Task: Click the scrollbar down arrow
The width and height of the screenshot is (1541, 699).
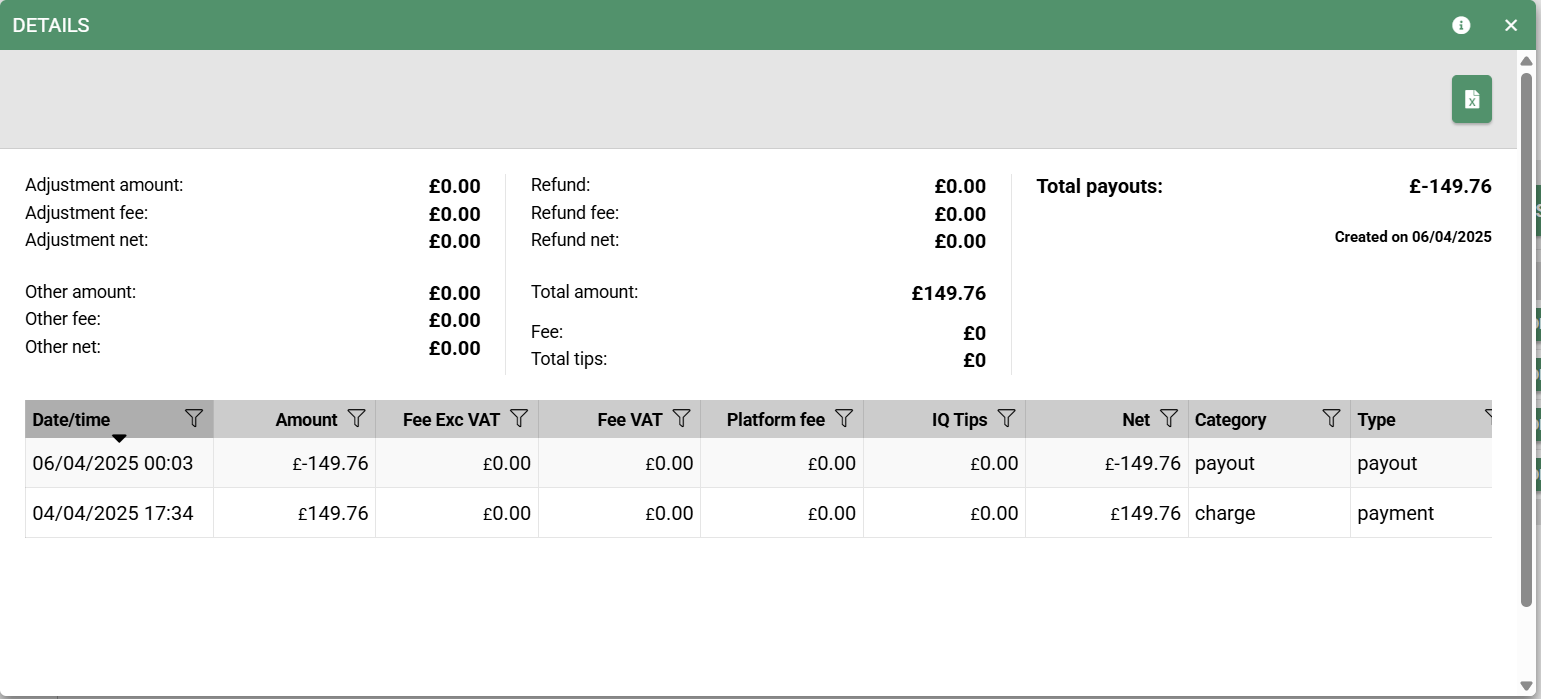Action: pyautogui.click(x=1526, y=685)
